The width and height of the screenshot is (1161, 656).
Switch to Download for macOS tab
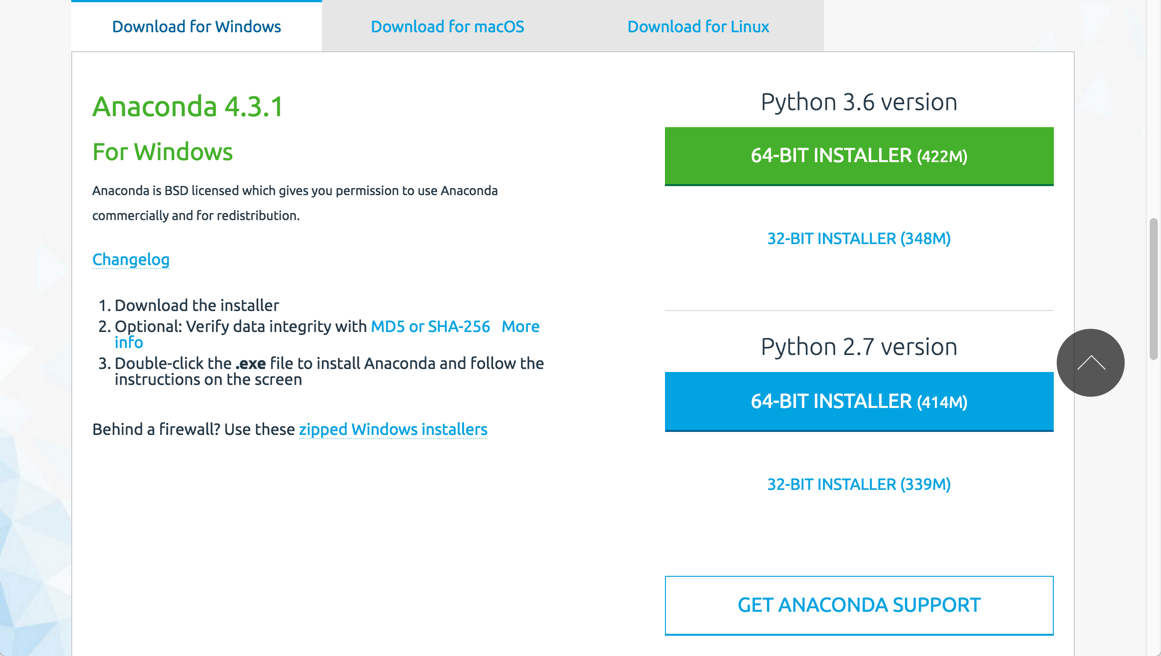(x=447, y=27)
